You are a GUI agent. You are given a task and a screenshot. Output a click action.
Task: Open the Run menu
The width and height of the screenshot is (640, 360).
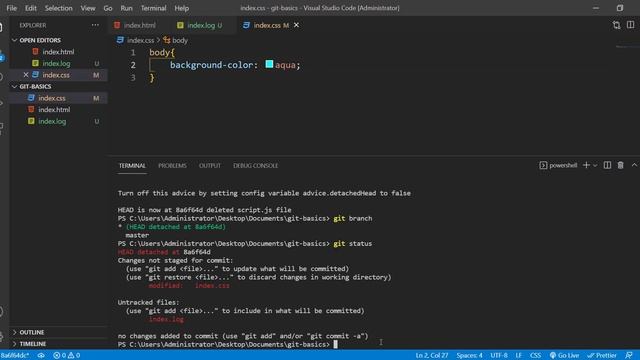(x=127, y=8)
